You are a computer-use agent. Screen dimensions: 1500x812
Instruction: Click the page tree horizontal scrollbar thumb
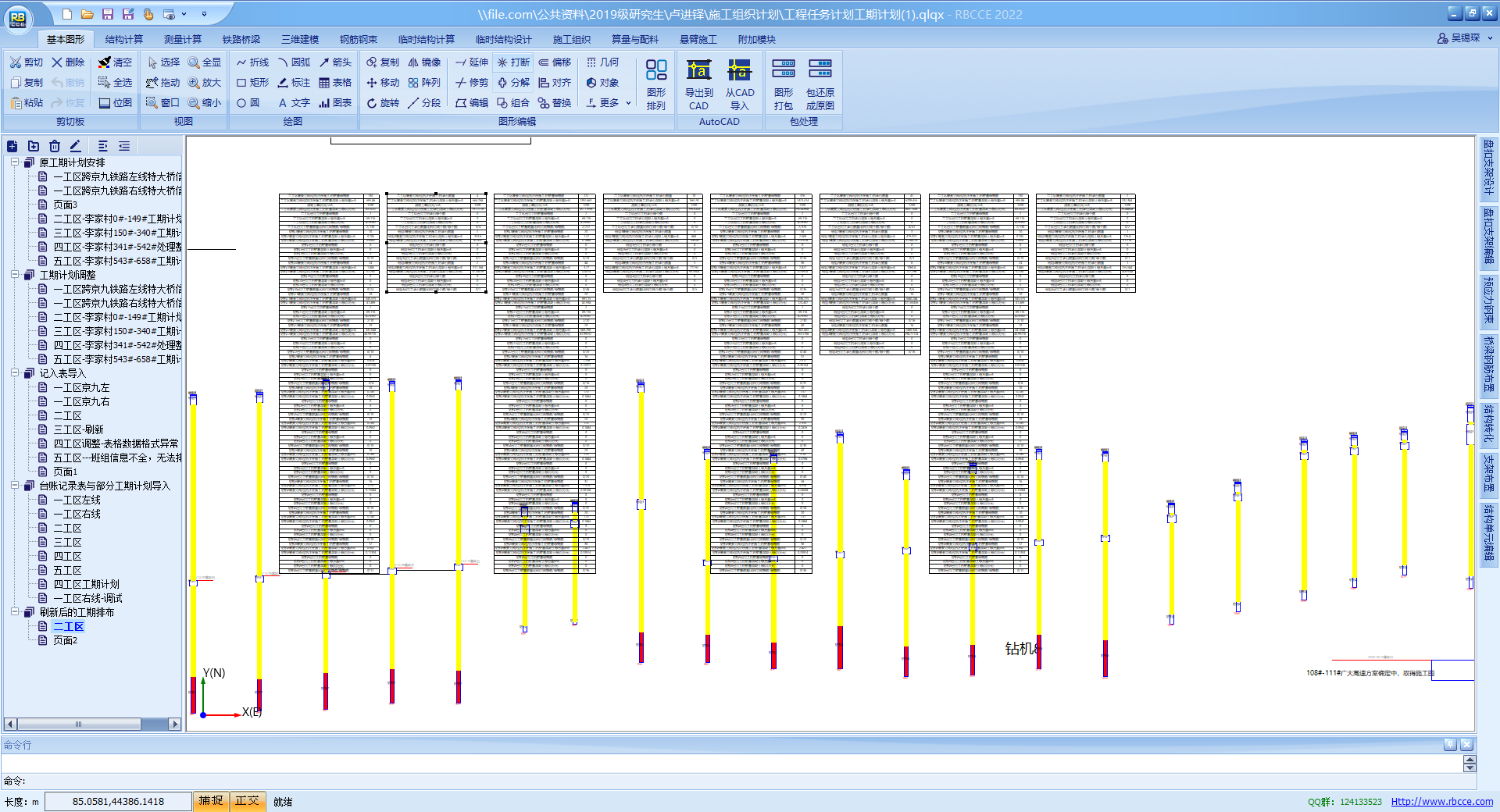tap(78, 725)
